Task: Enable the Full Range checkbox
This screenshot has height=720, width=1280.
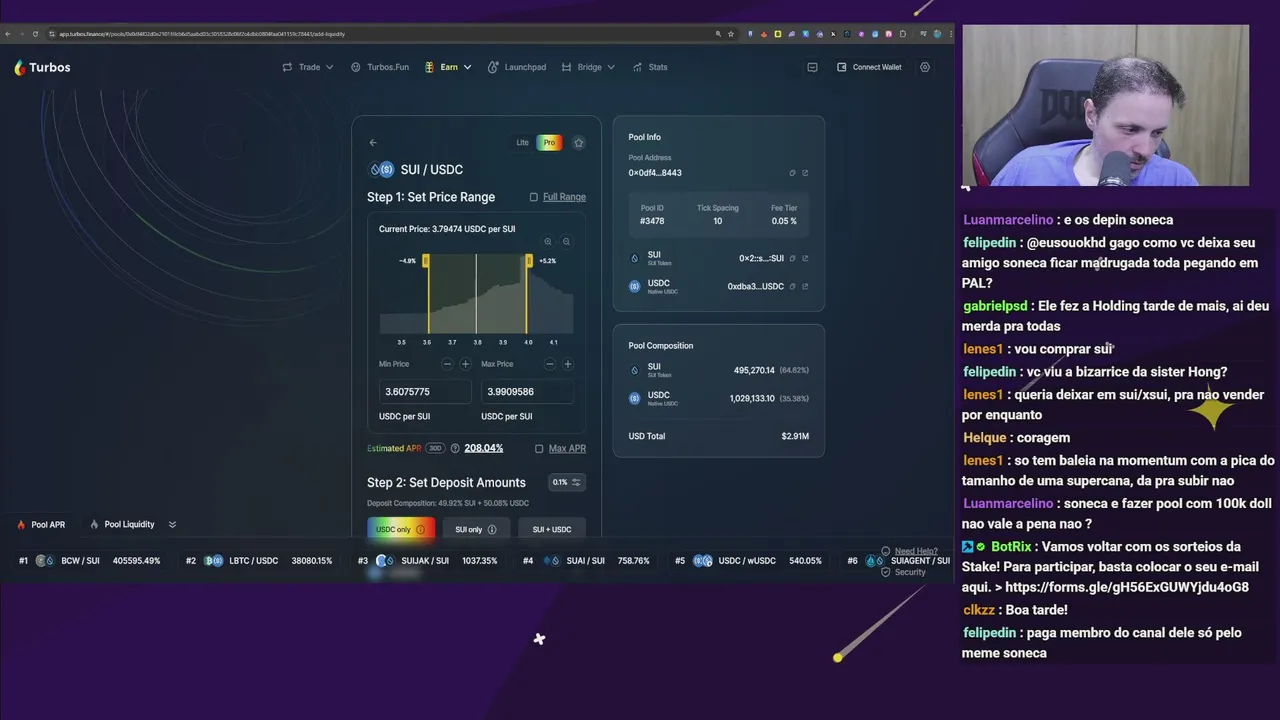Action: [533, 197]
